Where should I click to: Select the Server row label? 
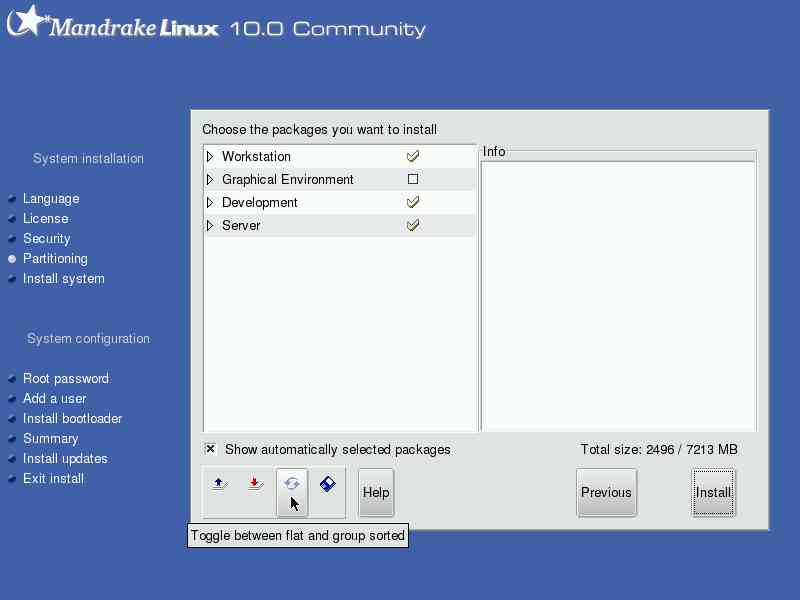[241, 226]
